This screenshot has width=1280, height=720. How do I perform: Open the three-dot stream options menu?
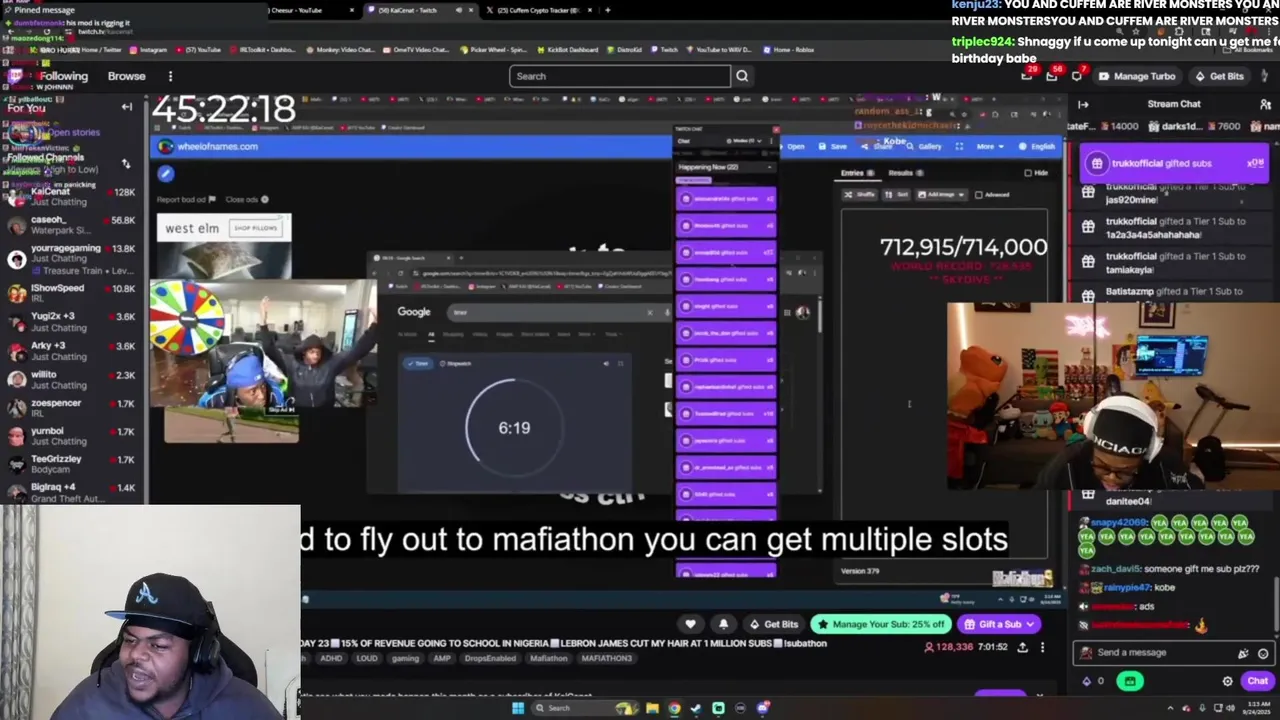[x=1042, y=647]
